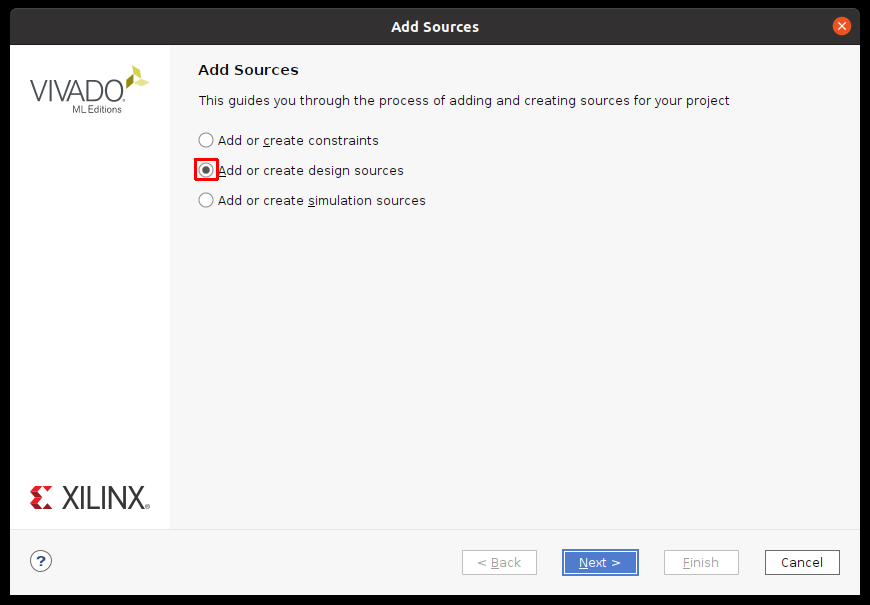
Task: Click the disabled Back button
Action: pyautogui.click(x=499, y=562)
